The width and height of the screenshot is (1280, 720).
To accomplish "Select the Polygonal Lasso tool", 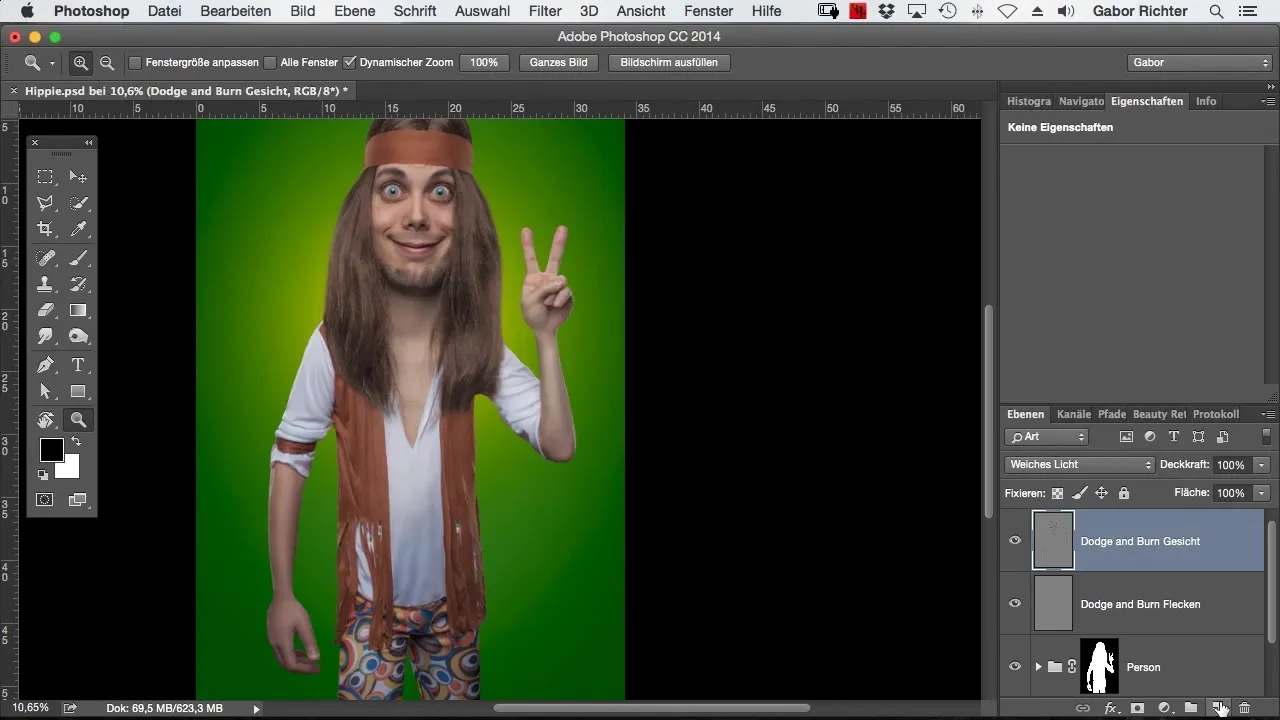I will pos(45,203).
